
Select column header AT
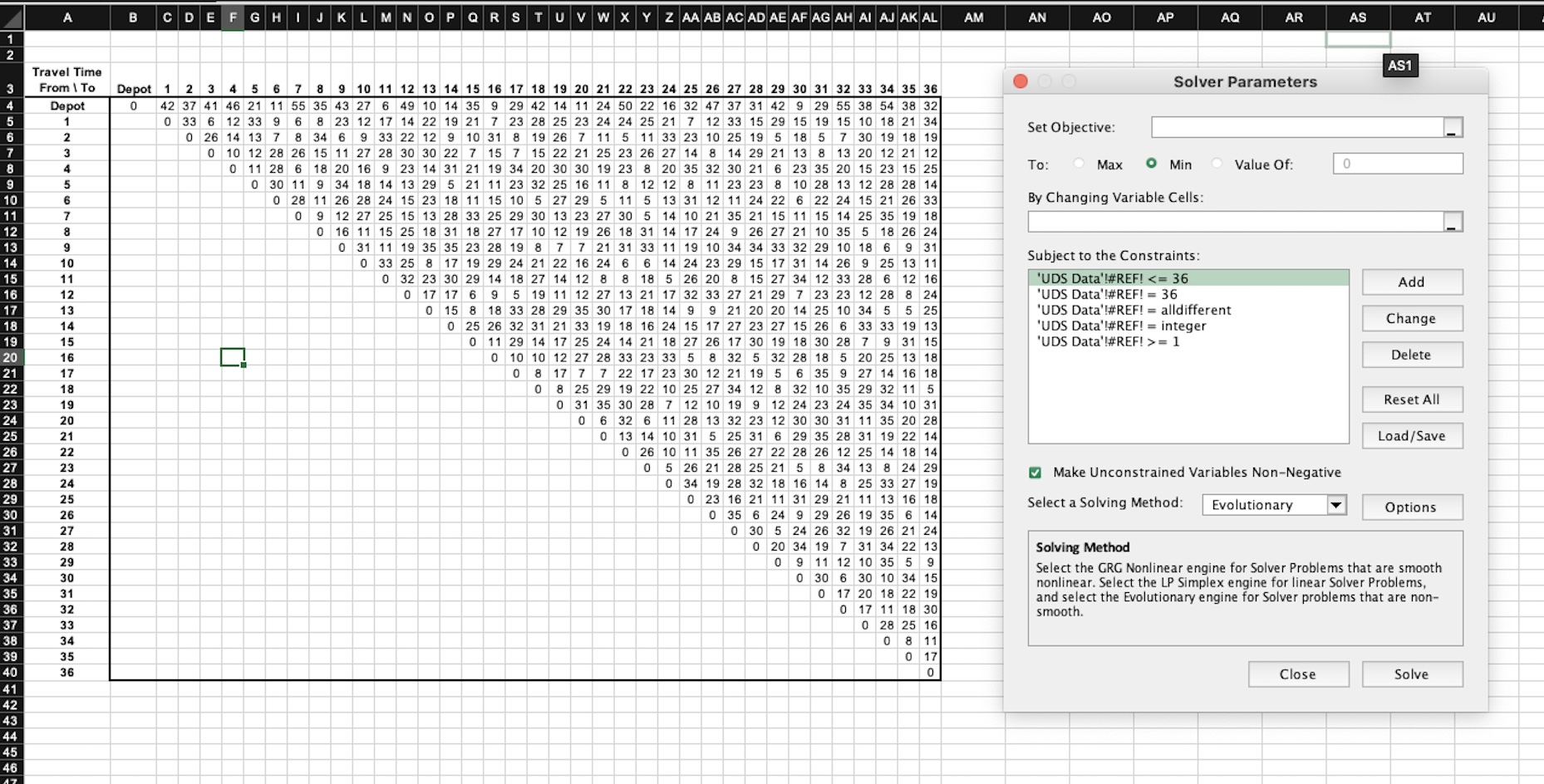click(x=1423, y=17)
